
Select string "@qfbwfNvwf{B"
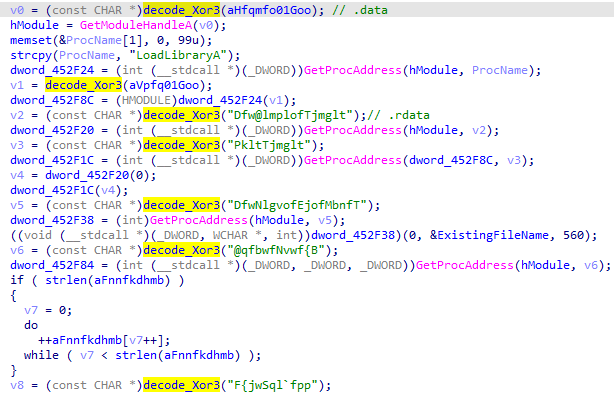[279, 251]
